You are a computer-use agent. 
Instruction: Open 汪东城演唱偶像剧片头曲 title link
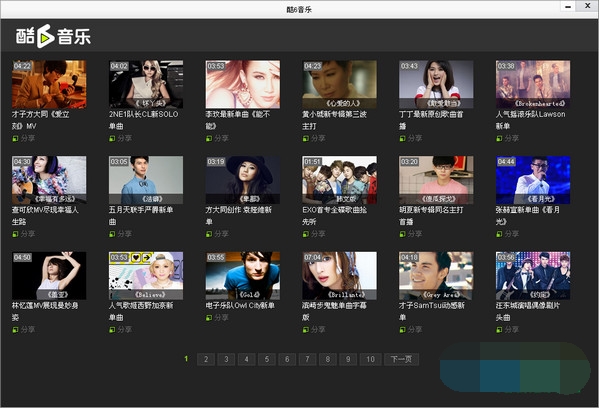(528, 311)
